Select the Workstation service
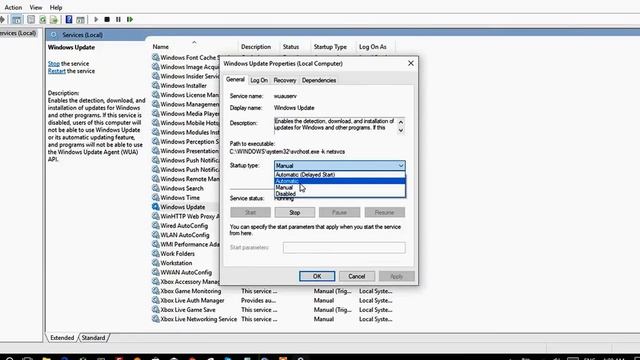This screenshot has height=360, width=640. 176,263
